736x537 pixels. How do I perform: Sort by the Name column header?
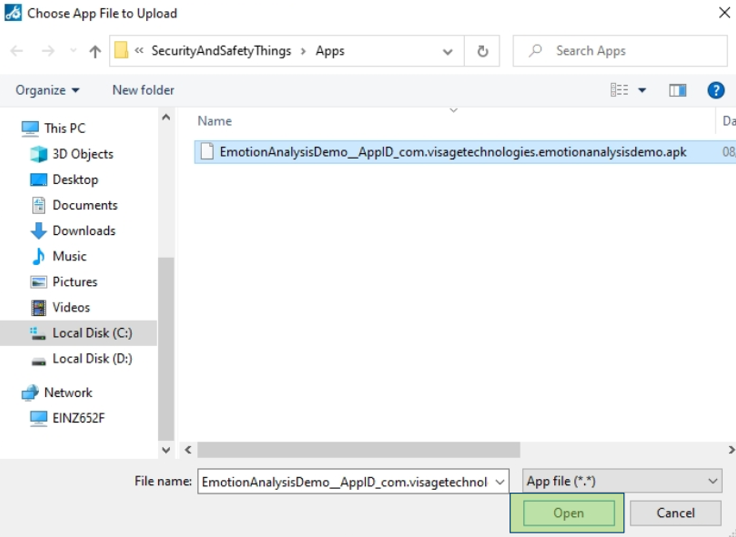pyautogui.click(x=215, y=121)
